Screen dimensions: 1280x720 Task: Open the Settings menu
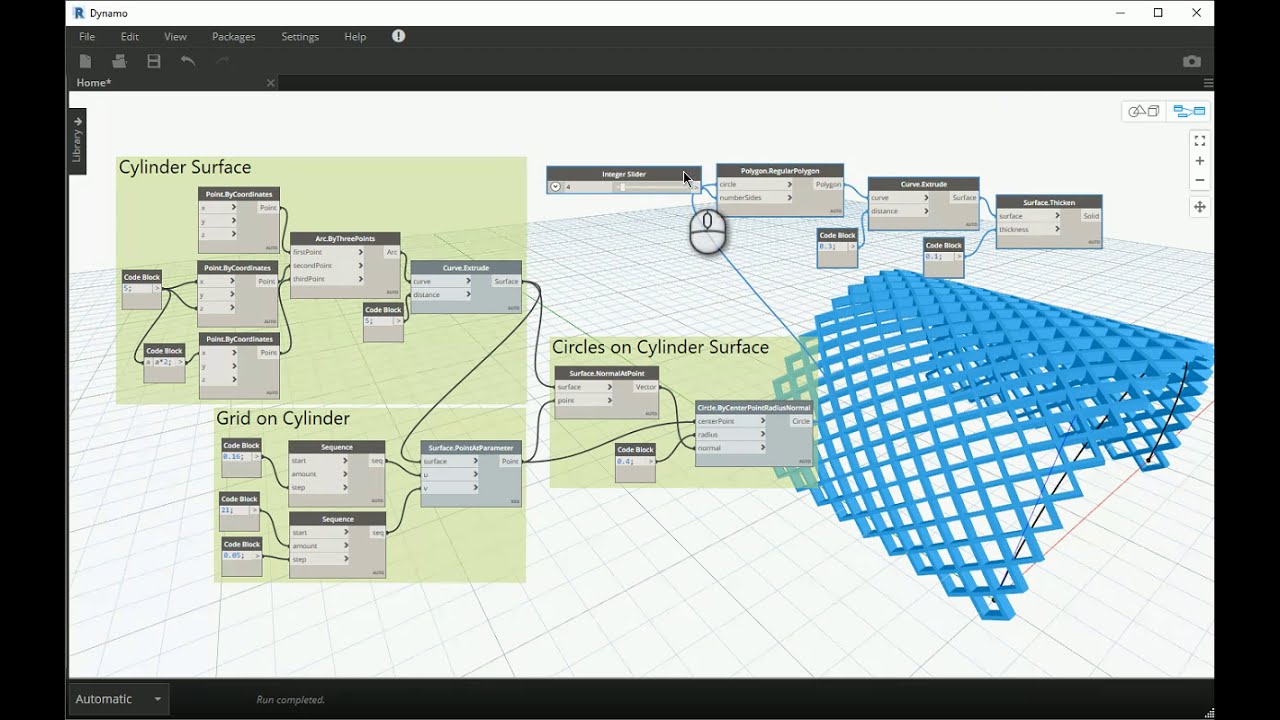point(300,37)
